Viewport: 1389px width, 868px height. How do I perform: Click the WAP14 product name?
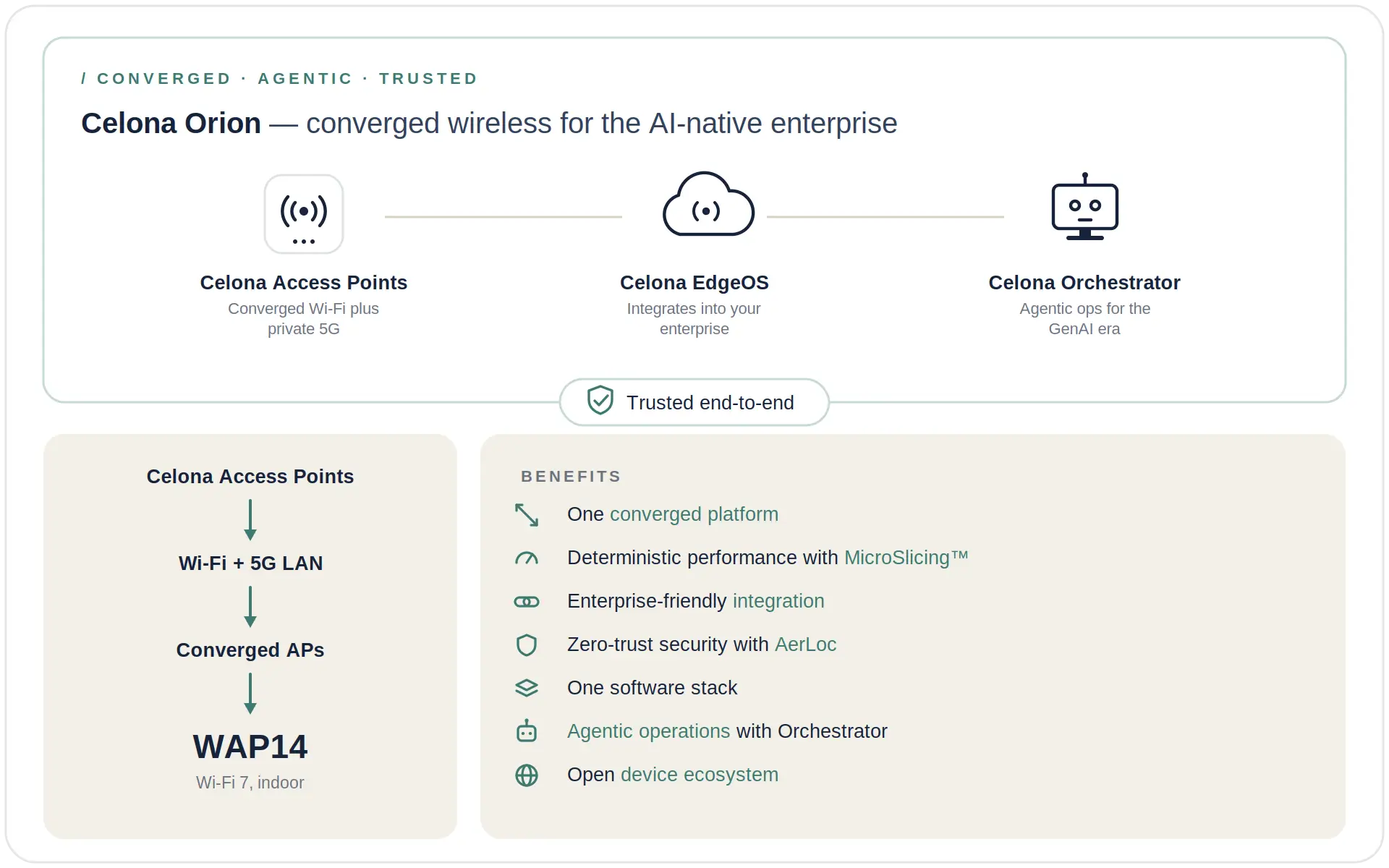[250, 747]
